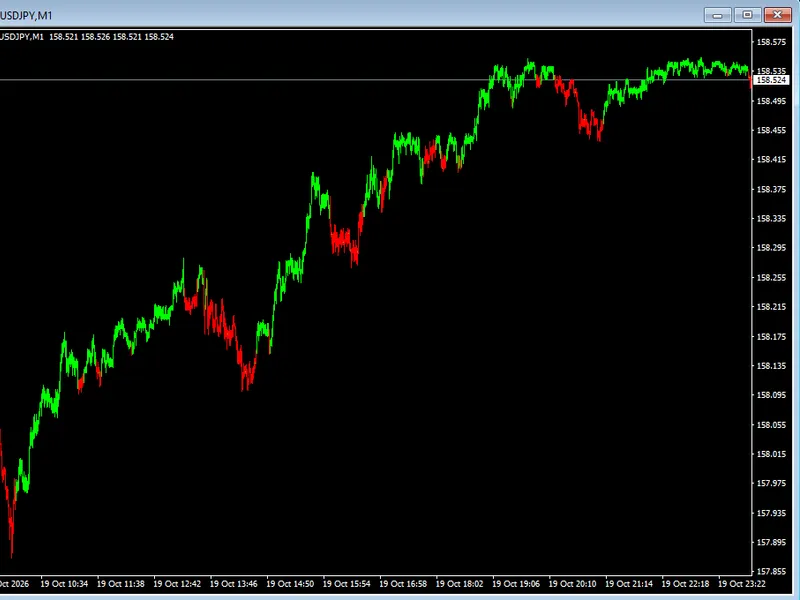Click price level 158.375 on scale
Viewport: 800px width, 600px height.
(x=771, y=189)
